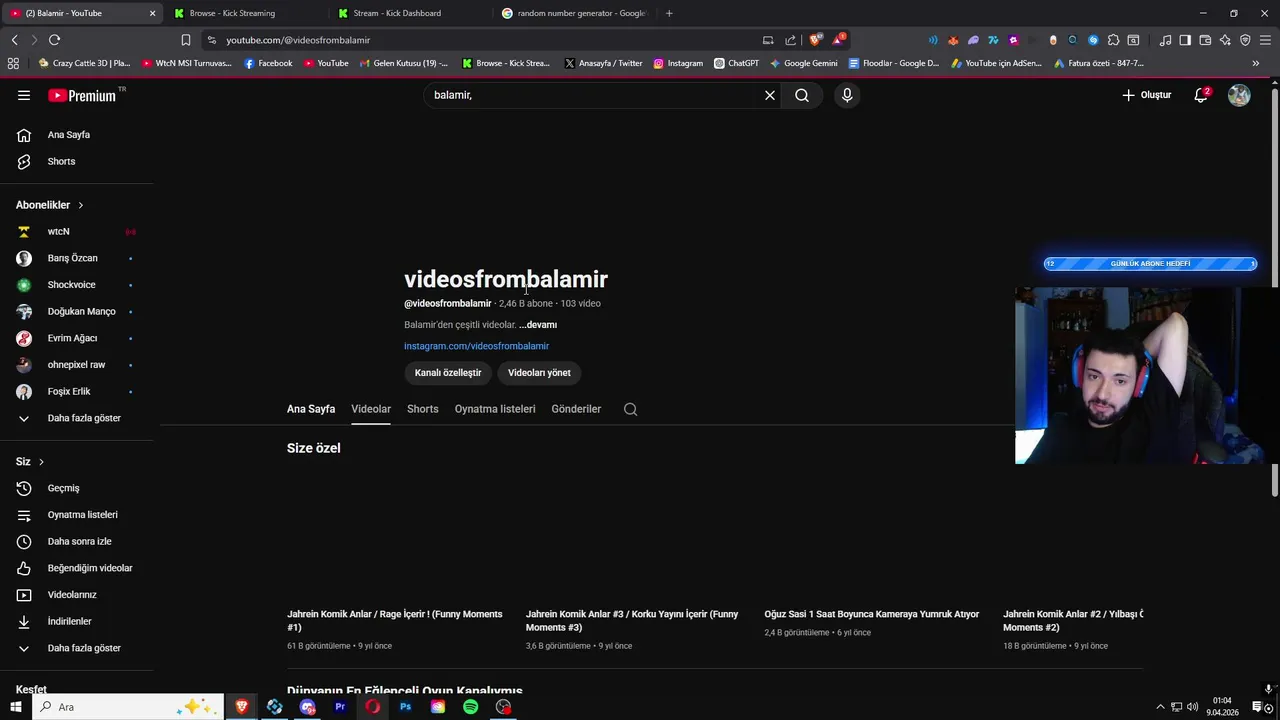Open video Jahrein Komik Anlar / Rage İçerir
This screenshot has height=720, width=1280.
396,620
